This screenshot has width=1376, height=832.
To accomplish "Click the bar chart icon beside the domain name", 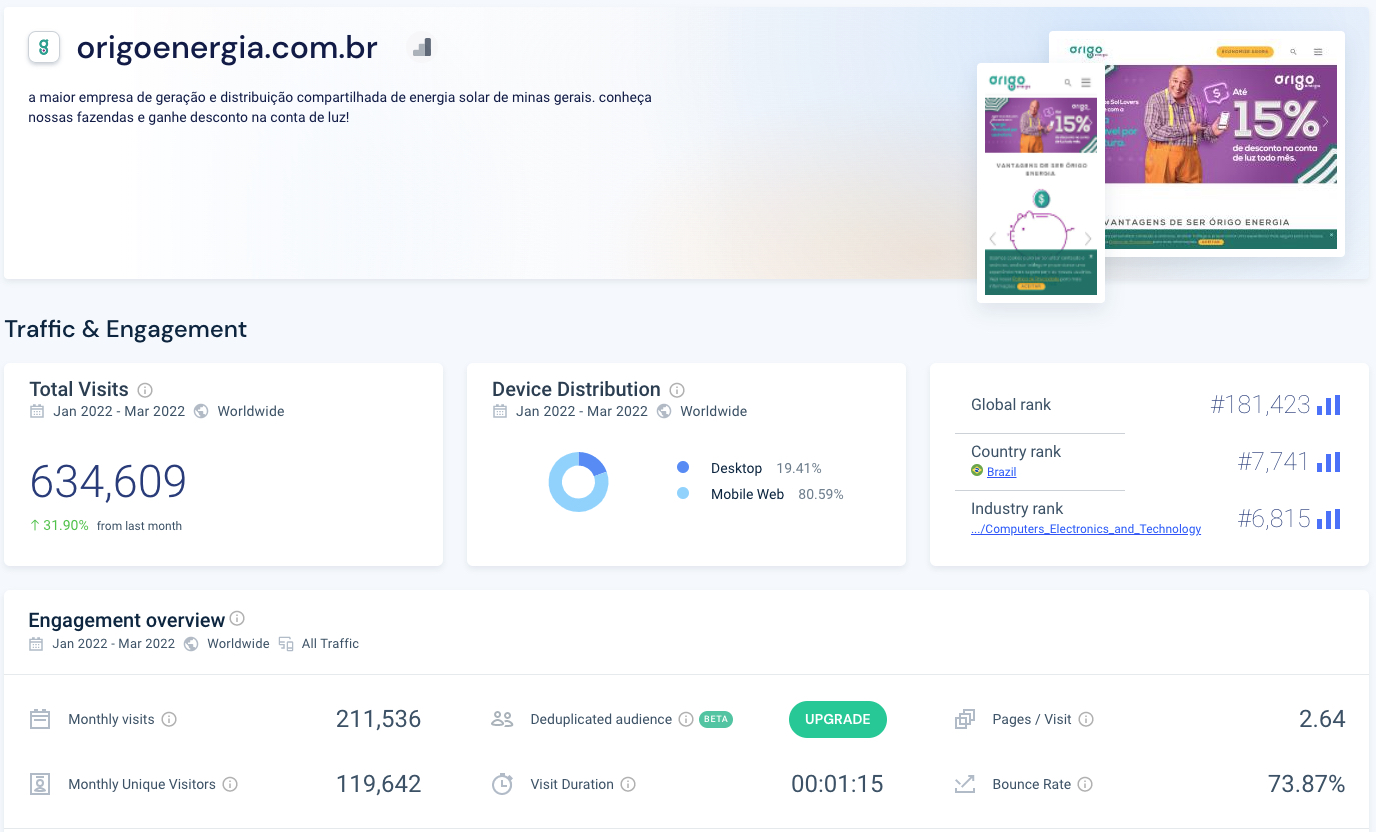I will (422, 47).
